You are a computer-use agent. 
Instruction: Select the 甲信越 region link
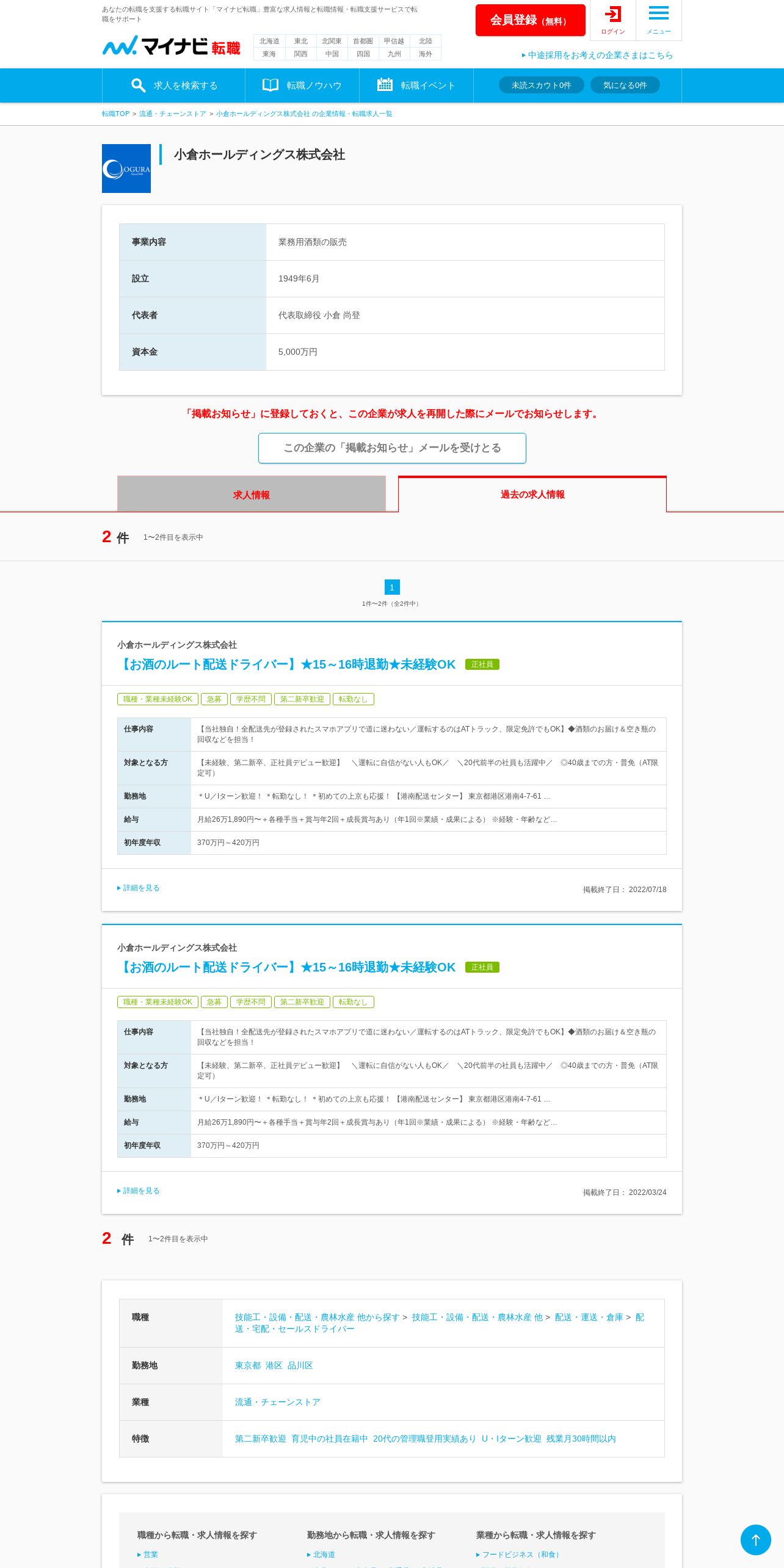coord(394,41)
